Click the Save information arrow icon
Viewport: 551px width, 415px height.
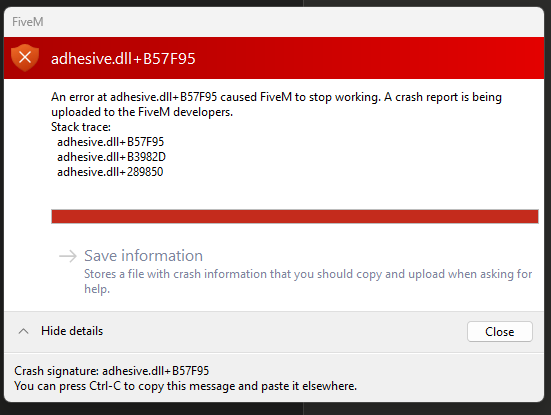pos(68,256)
